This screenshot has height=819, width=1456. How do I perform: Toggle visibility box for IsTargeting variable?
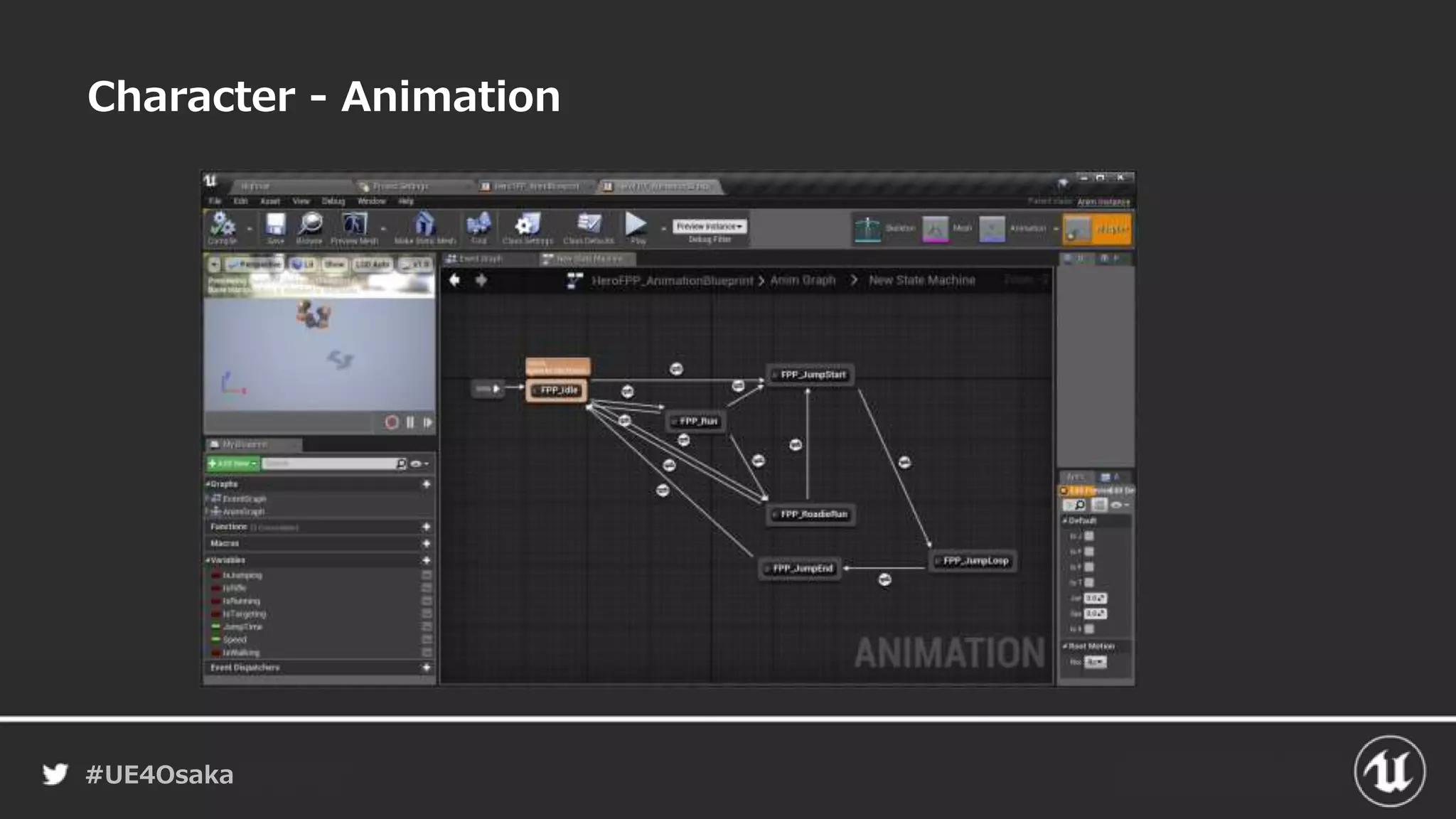[427, 614]
